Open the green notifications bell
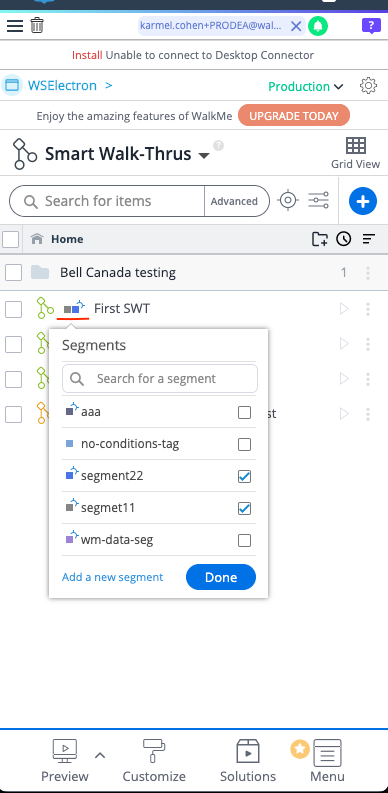This screenshot has height=793, width=388. click(318, 26)
